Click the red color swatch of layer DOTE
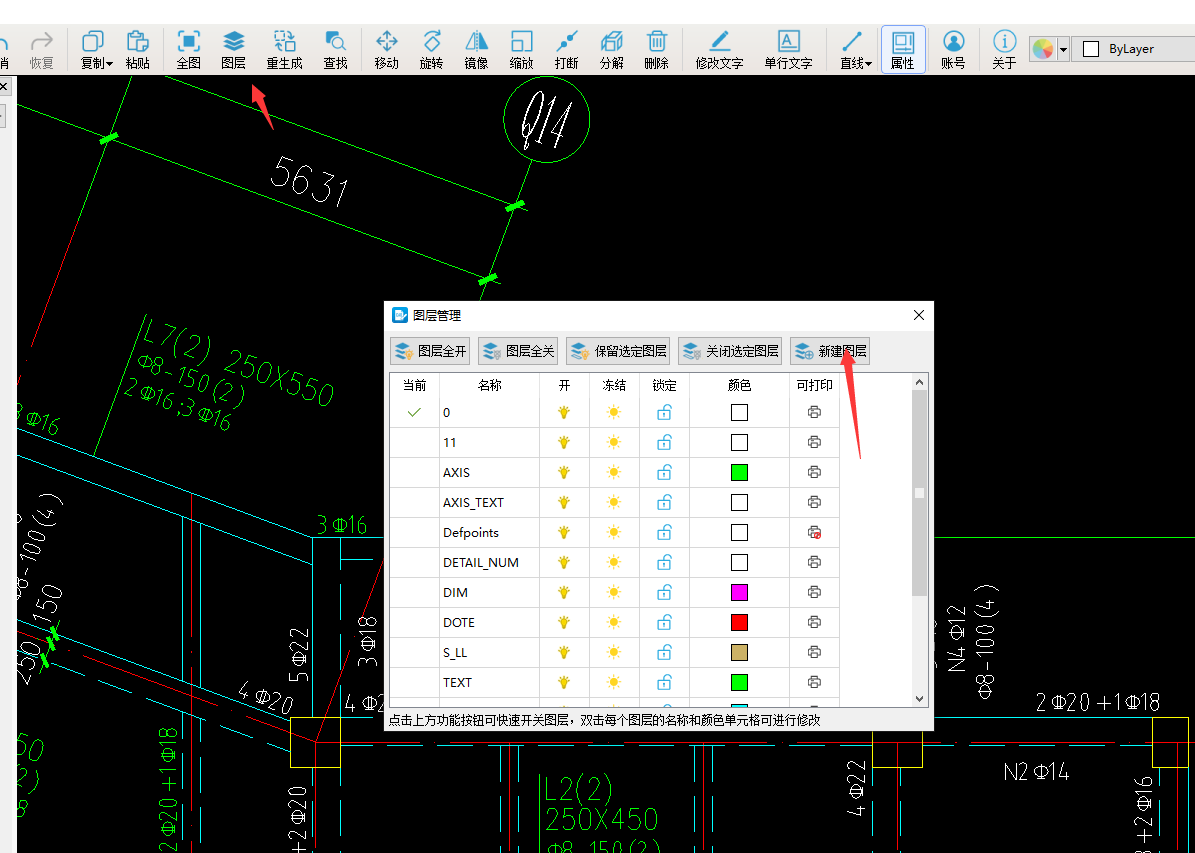Viewport: 1195px width, 853px height. coord(739,622)
